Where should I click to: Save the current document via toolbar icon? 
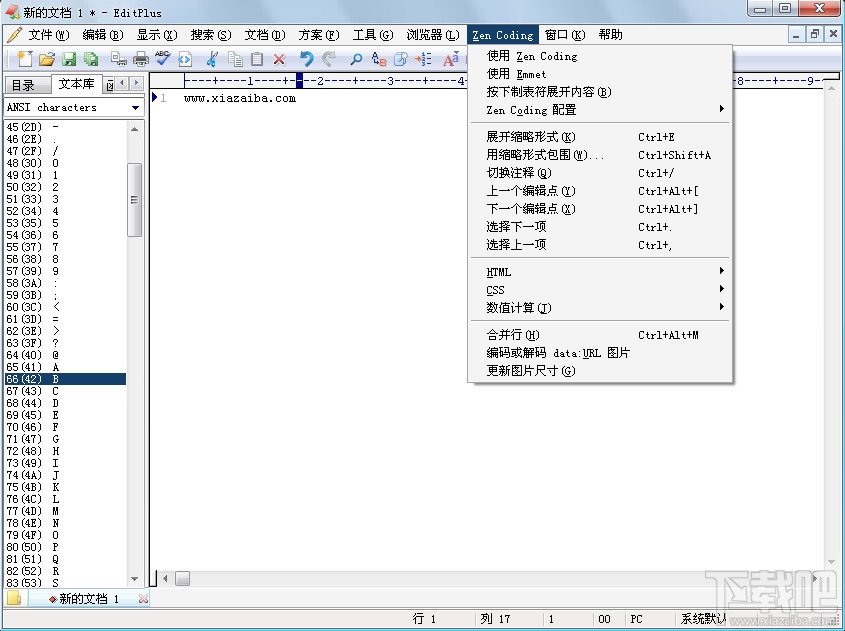pyautogui.click(x=68, y=59)
